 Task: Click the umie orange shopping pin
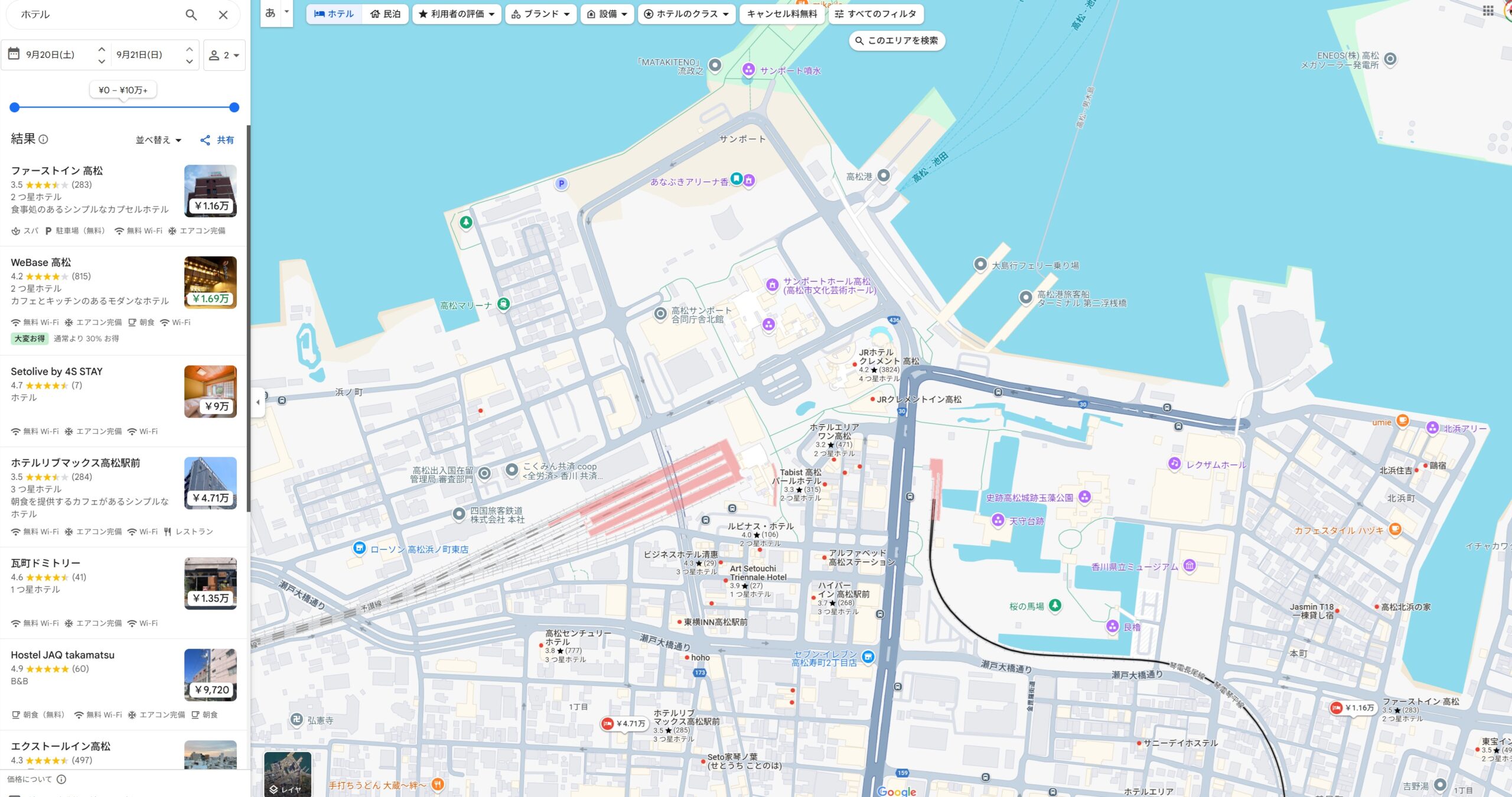click(1402, 421)
